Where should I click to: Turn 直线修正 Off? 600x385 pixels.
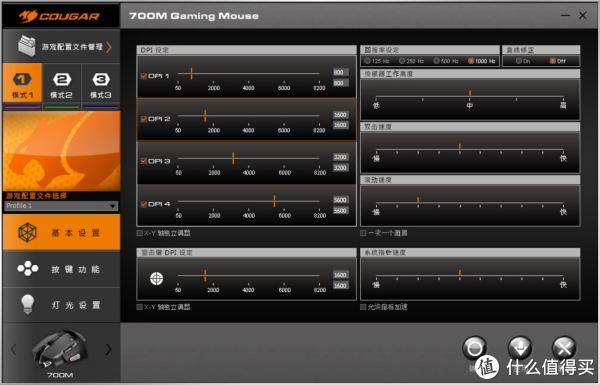553,61
